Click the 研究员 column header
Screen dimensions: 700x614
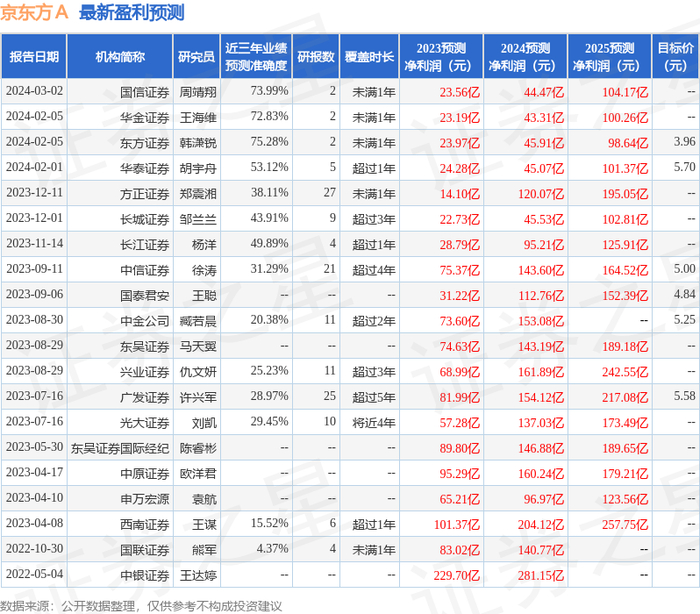pyautogui.click(x=196, y=57)
